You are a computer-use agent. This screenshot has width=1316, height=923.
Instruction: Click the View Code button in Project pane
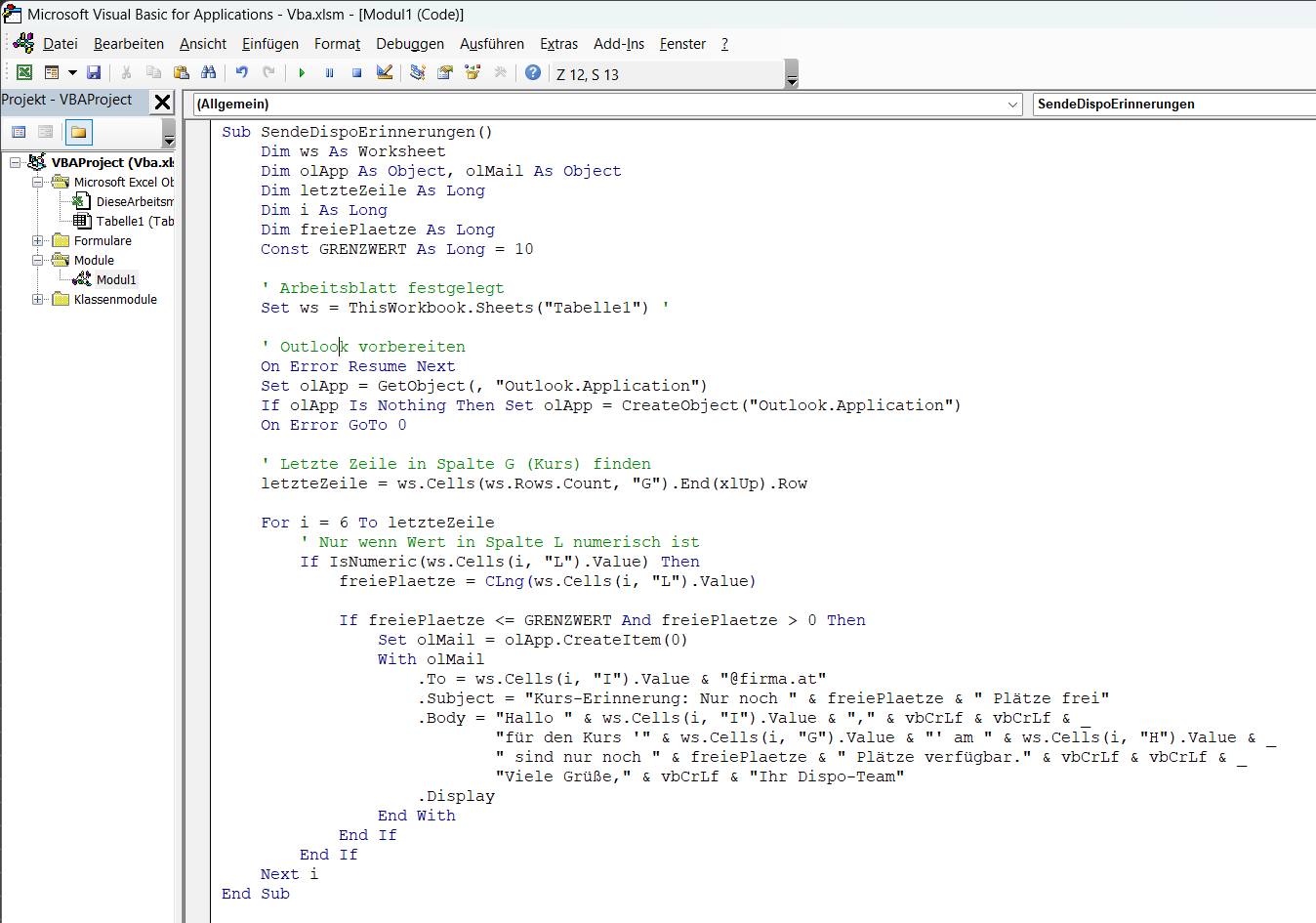tap(19, 133)
